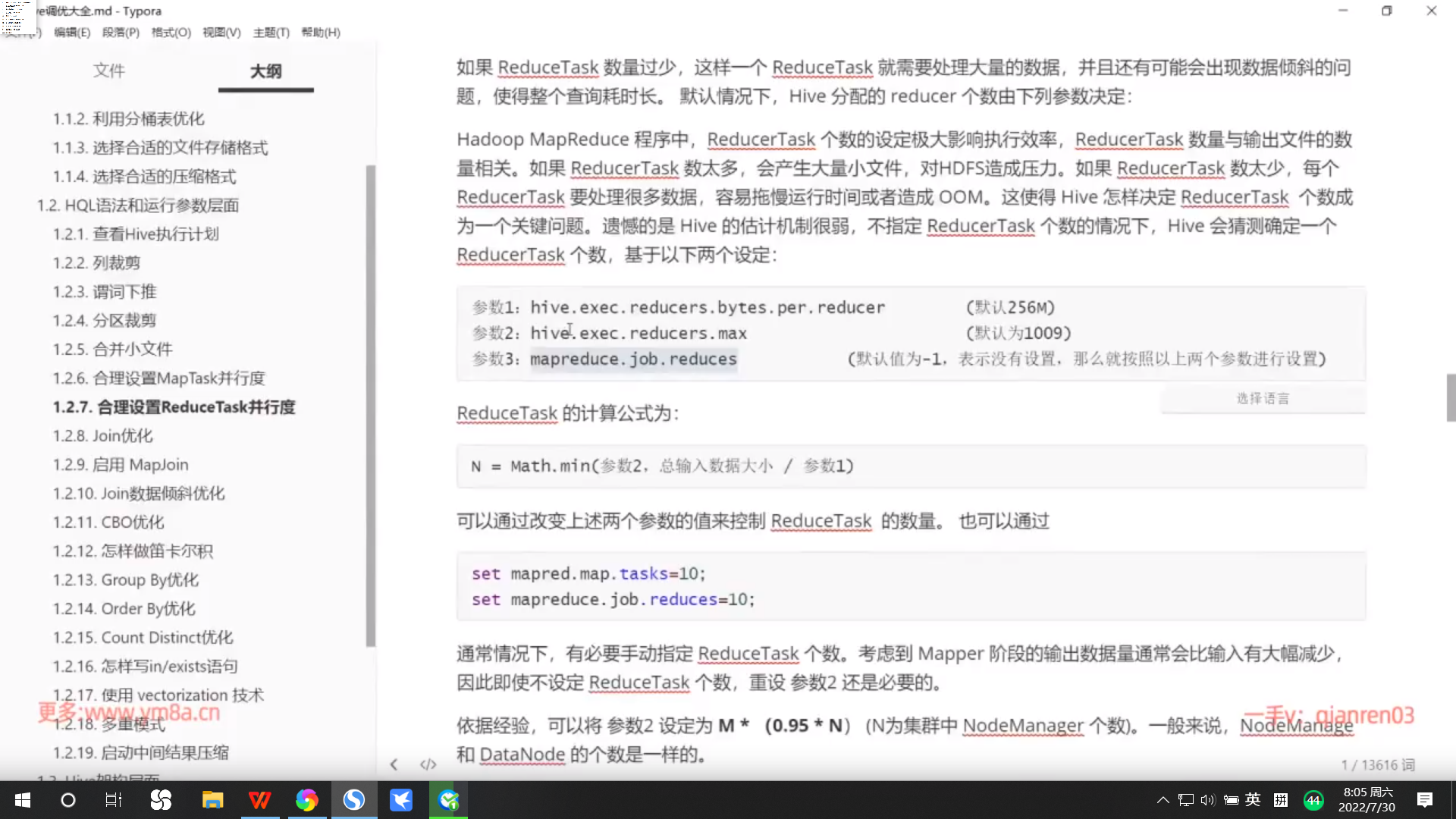Screen dimensions: 1456x819
Task: Open the notification center icon
Action: pyautogui.click(x=1425, y=800)
